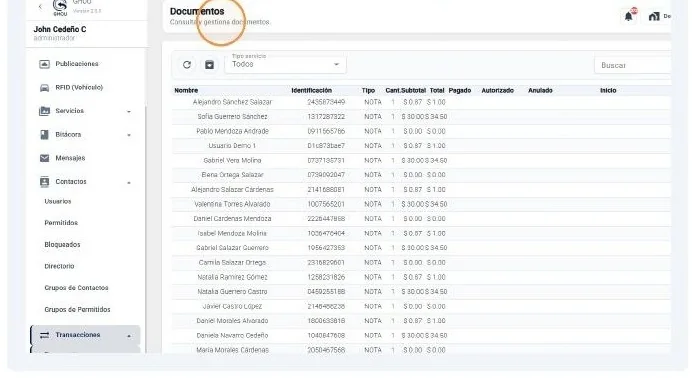Select the Camila Salazar Ortega row

[421, 262]
